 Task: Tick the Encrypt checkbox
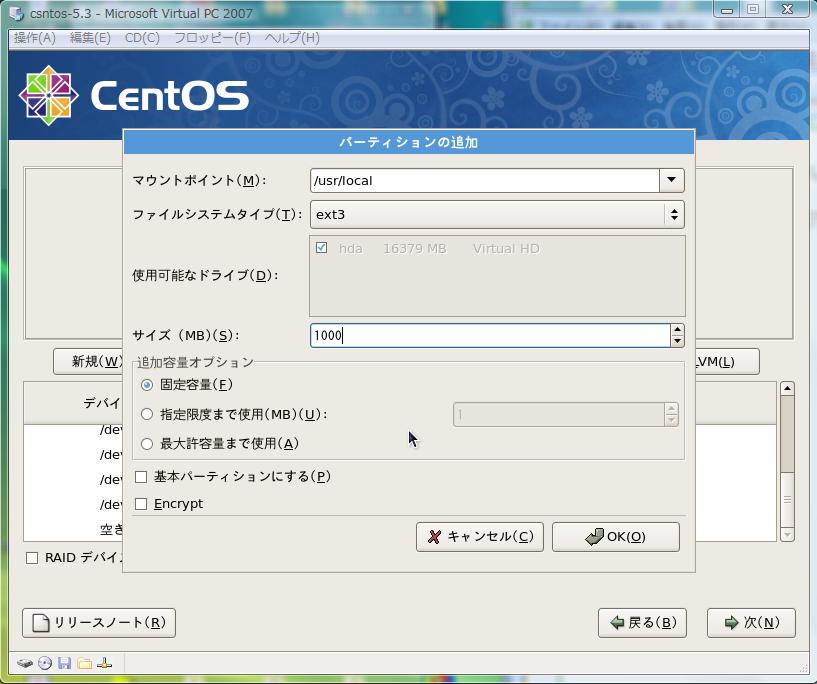pyautogui.click(x=141, y=504)
